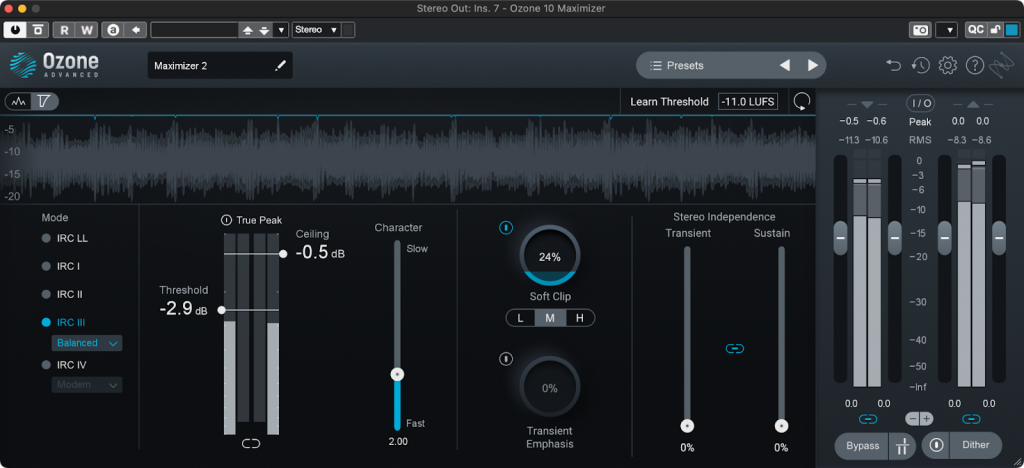Viewport: 1024px width, 468px height.
Task: Click the -2.9 dB threshold value
Action: [183, 309]
